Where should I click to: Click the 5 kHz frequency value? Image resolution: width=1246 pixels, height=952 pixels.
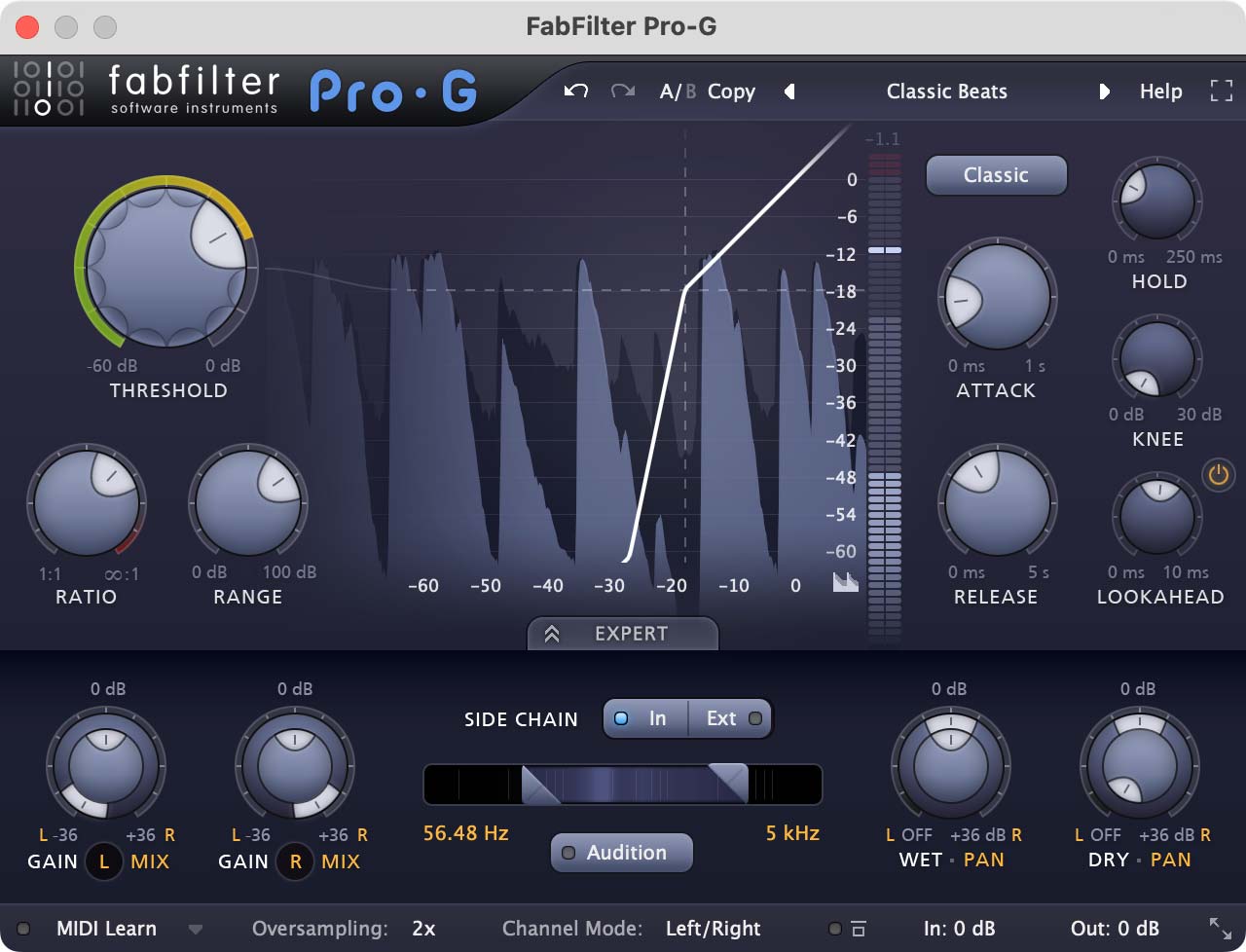pos(792,834)
